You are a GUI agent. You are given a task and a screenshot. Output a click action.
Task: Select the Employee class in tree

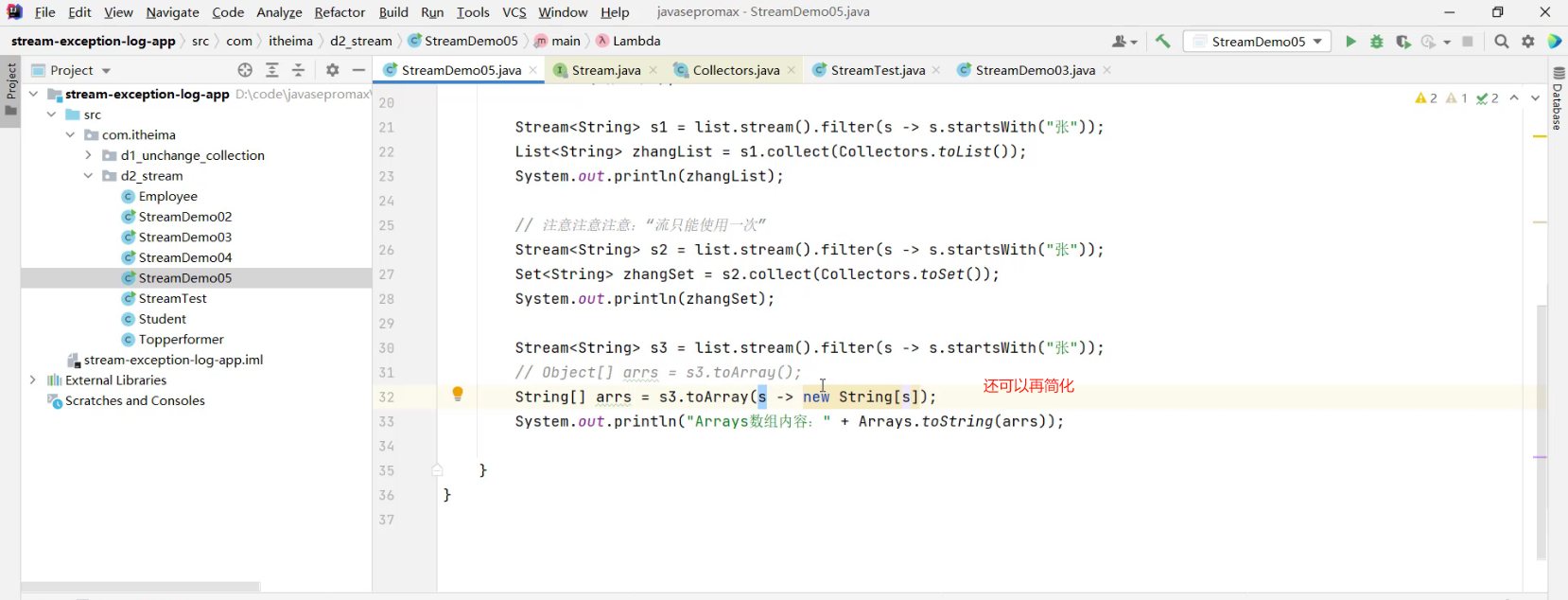coord(168,196)
